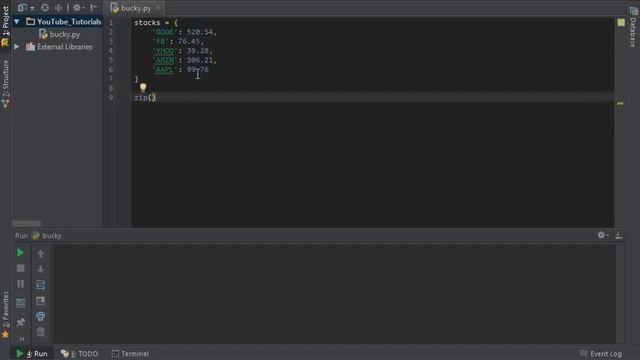
Task: Click the yellow intention lightbulb in editor
Action: click(x=143, y=87)
